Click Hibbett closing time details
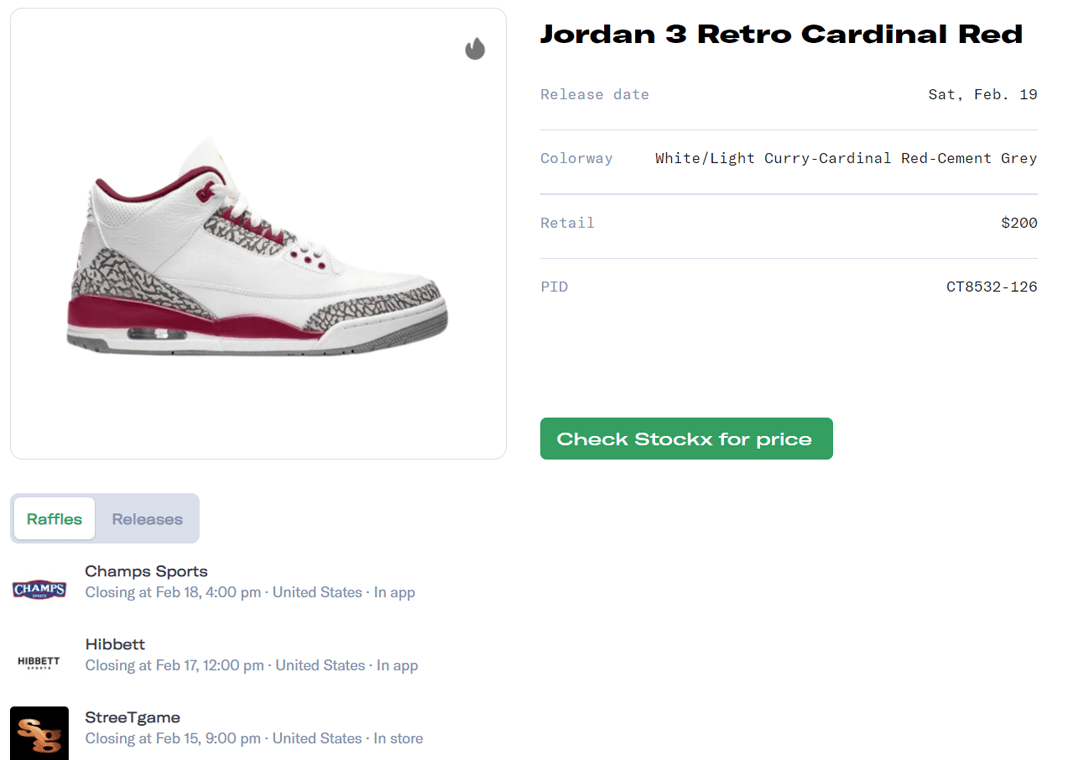Screen dimensions: 1080x760 click(x=251, y=666)
